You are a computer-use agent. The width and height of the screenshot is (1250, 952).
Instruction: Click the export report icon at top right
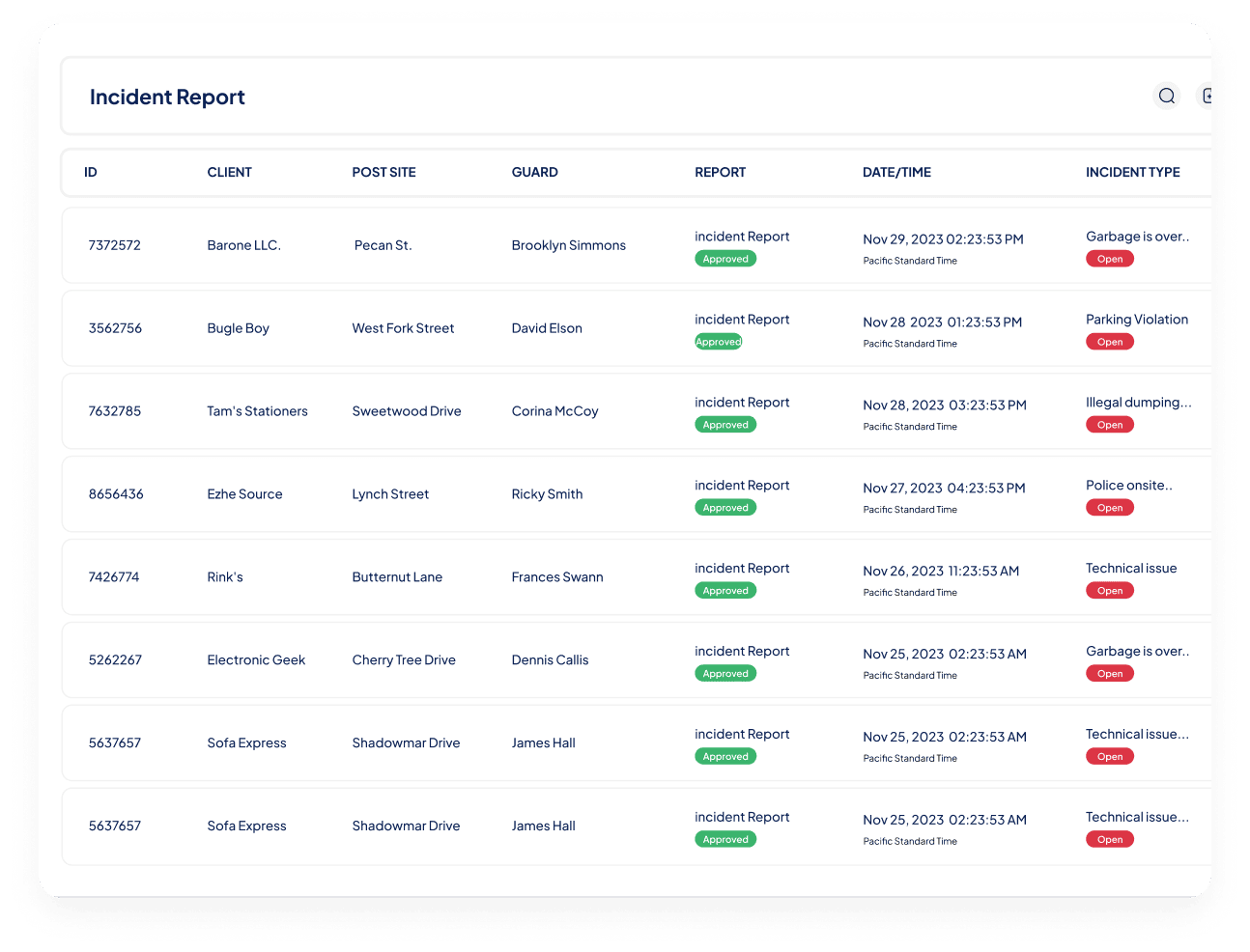pyautogui.click(x=1207, y=96)
